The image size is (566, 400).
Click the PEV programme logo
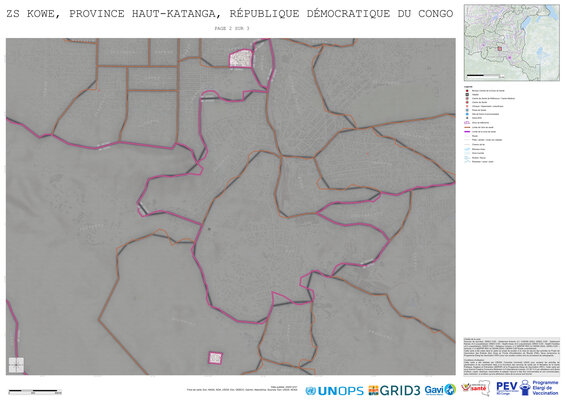pyautogui.click(x=513, y=388)
